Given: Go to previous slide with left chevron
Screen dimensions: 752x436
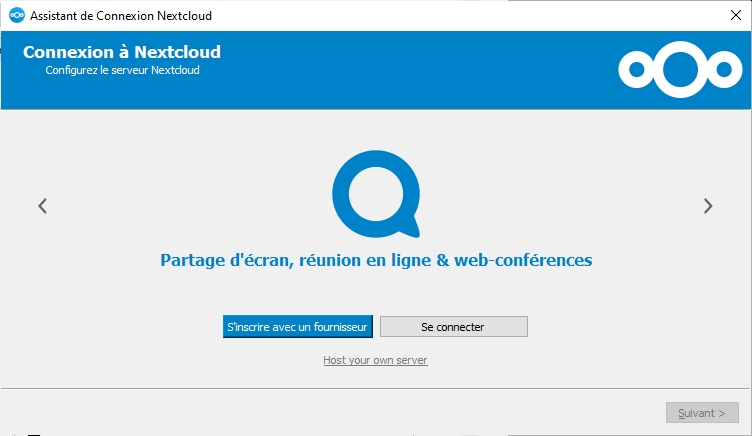Looking at the screenshot, I should click(42, 206).
